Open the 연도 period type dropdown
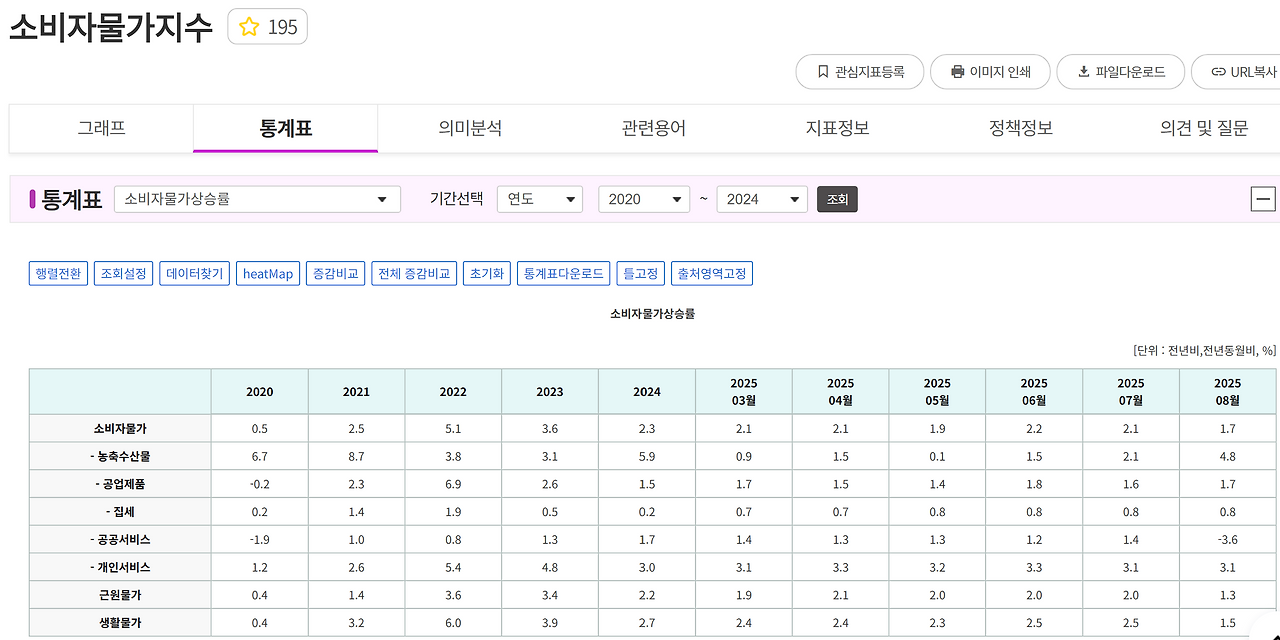 pos(540,199)
